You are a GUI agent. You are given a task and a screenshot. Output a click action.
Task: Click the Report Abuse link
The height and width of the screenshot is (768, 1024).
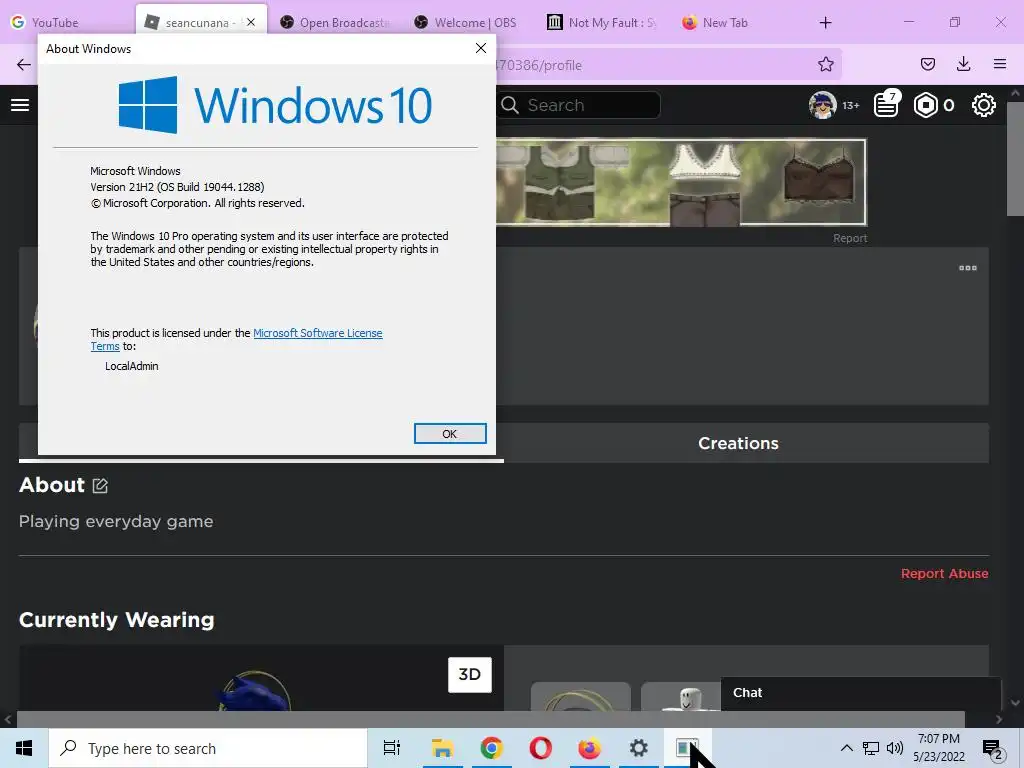tap(944, 573)
